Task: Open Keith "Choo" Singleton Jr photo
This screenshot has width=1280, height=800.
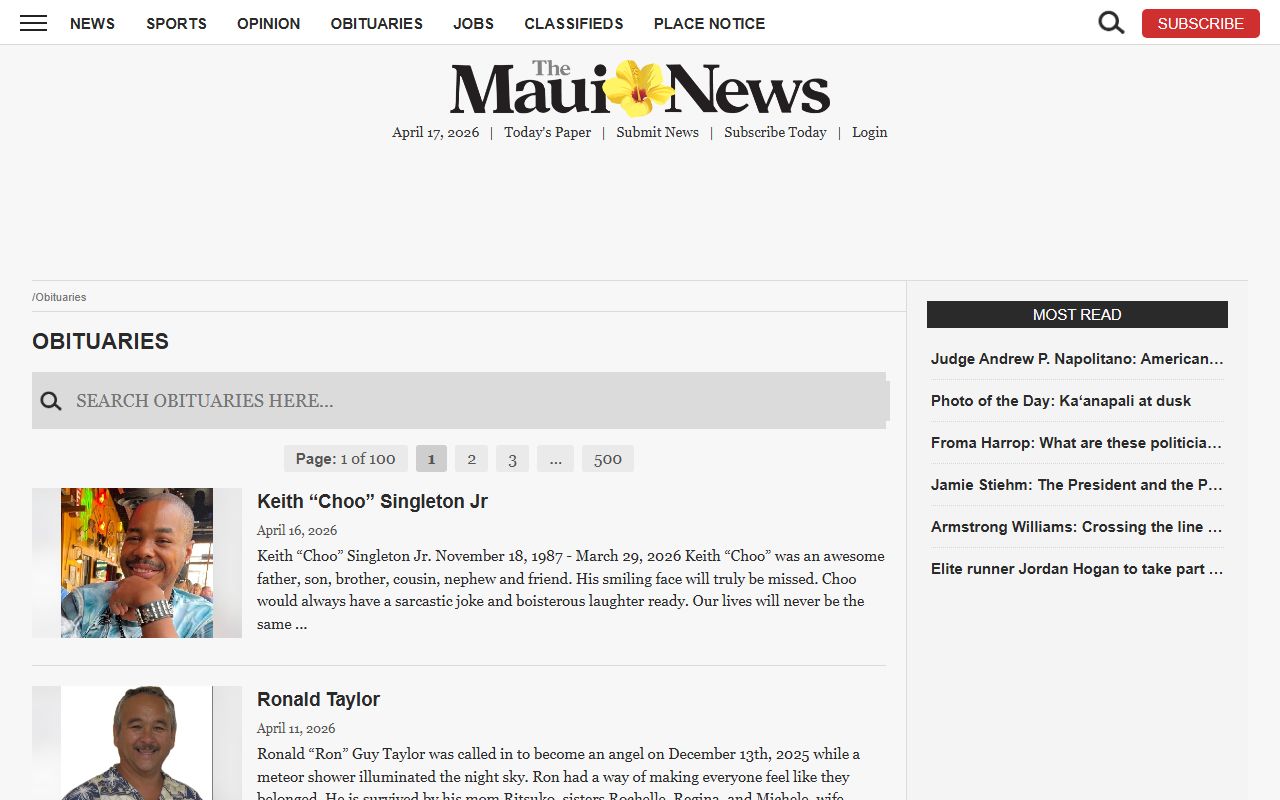Action: (137, 563)
